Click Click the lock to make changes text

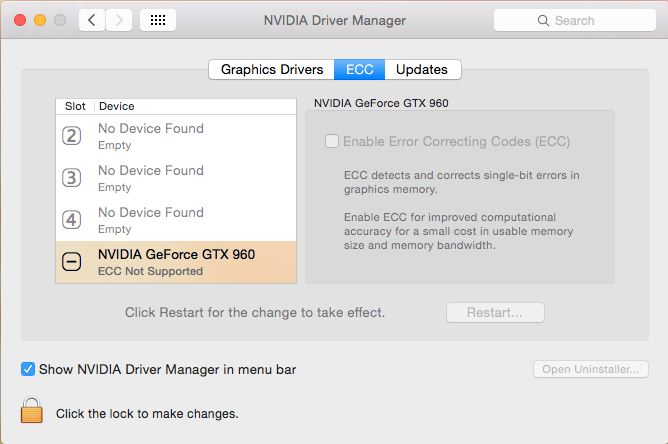pos(147,414)
